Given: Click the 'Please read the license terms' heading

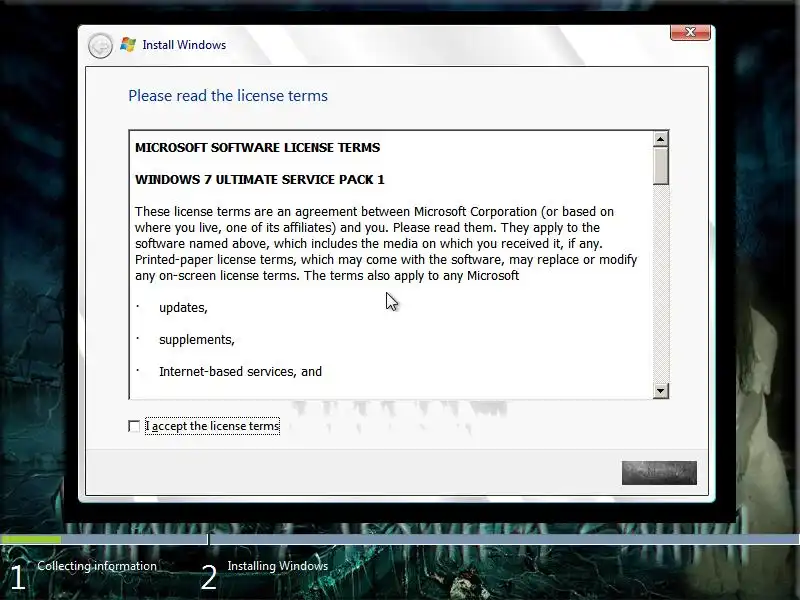Looking at the screenshot, I should [x=228, y=96].
